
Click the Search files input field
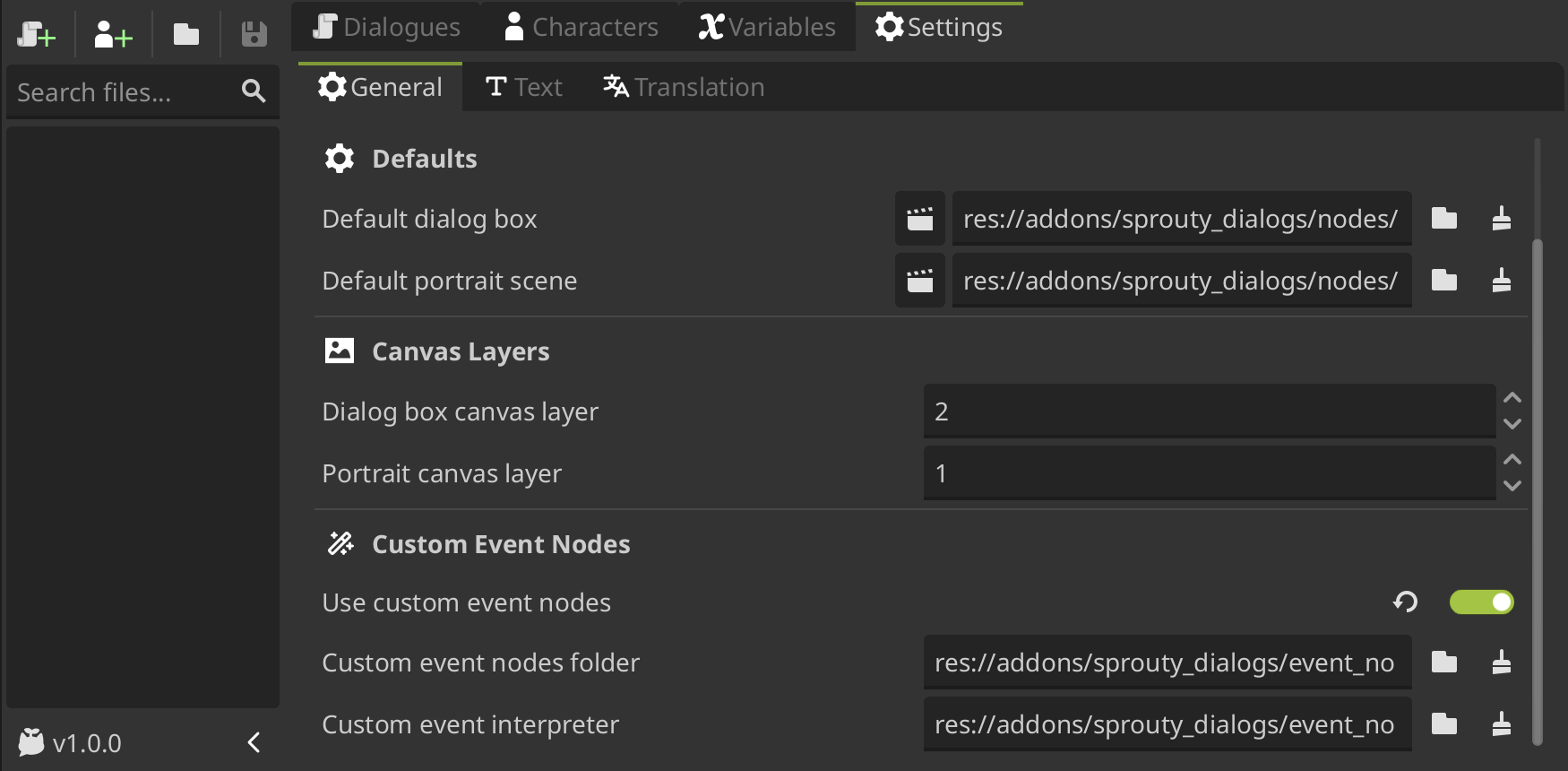pyautogui.click(x=142, y=91)
